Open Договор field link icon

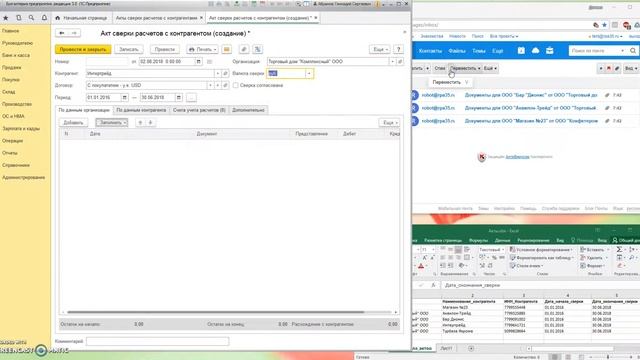(225, 85)
